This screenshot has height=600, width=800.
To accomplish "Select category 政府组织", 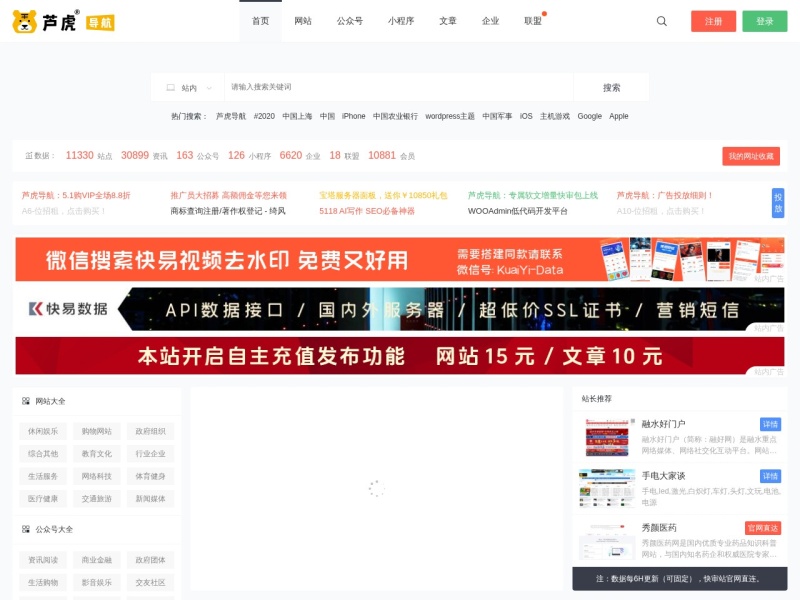I will [x=151, y=431].
